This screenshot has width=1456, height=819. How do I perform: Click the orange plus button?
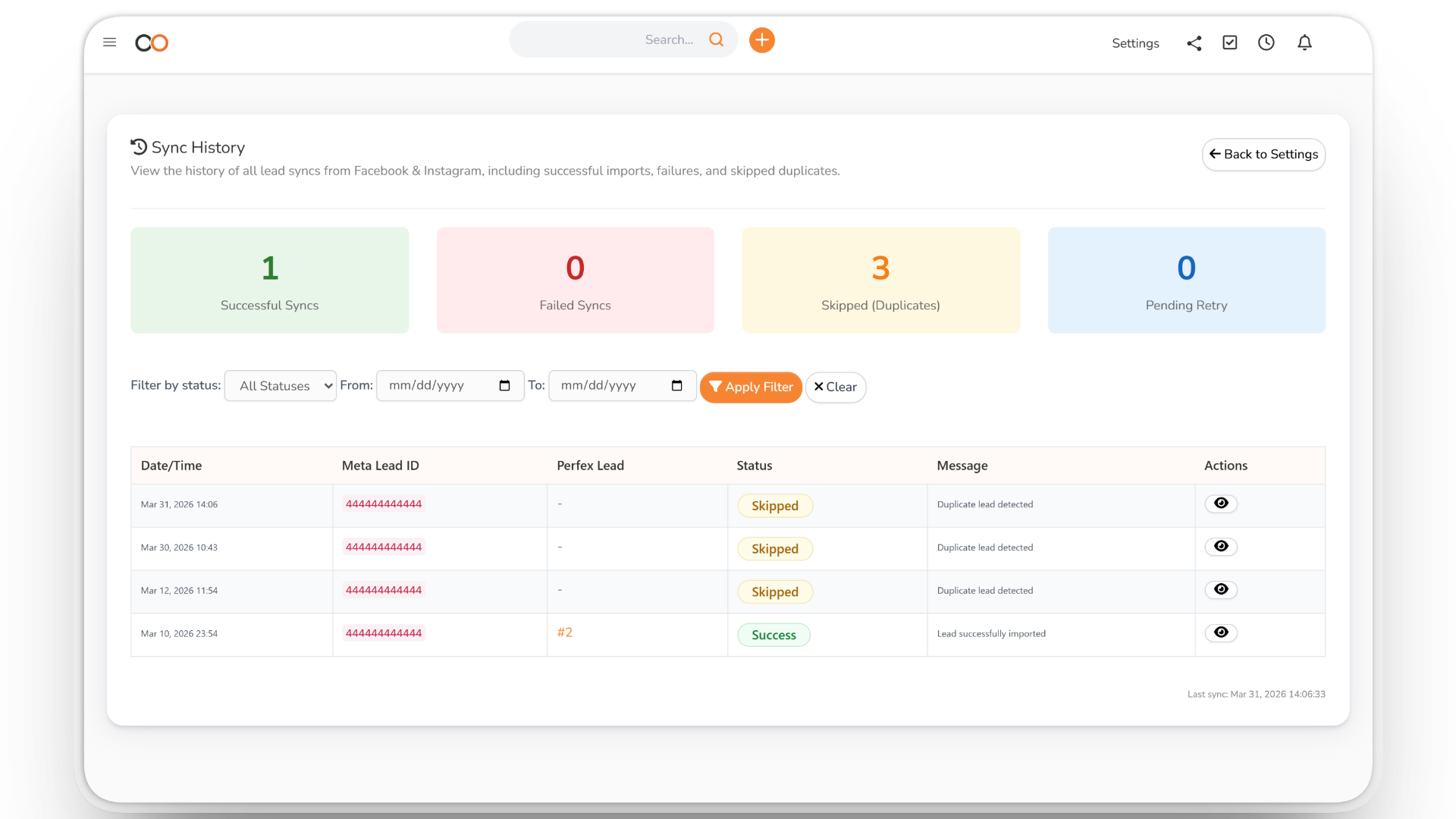[x=762, y=39]
